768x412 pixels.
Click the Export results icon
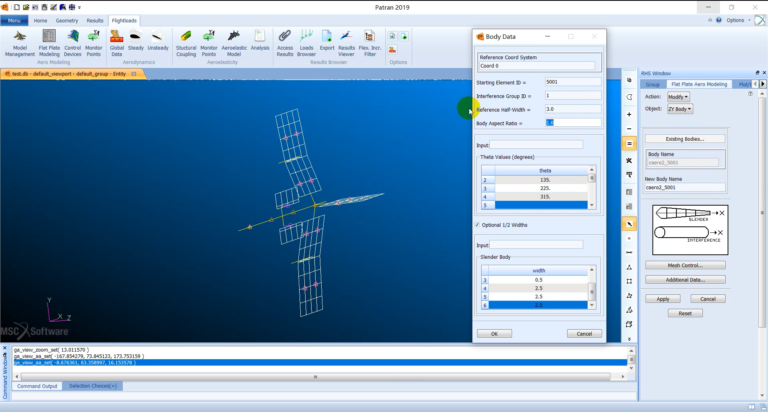327,41
